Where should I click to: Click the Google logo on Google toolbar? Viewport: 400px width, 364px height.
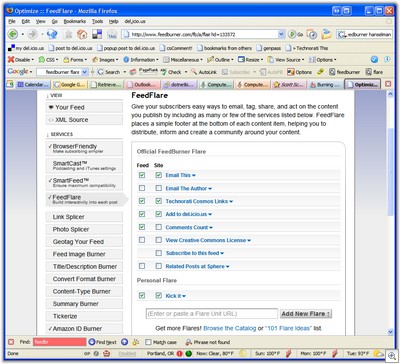click(18, 72)
